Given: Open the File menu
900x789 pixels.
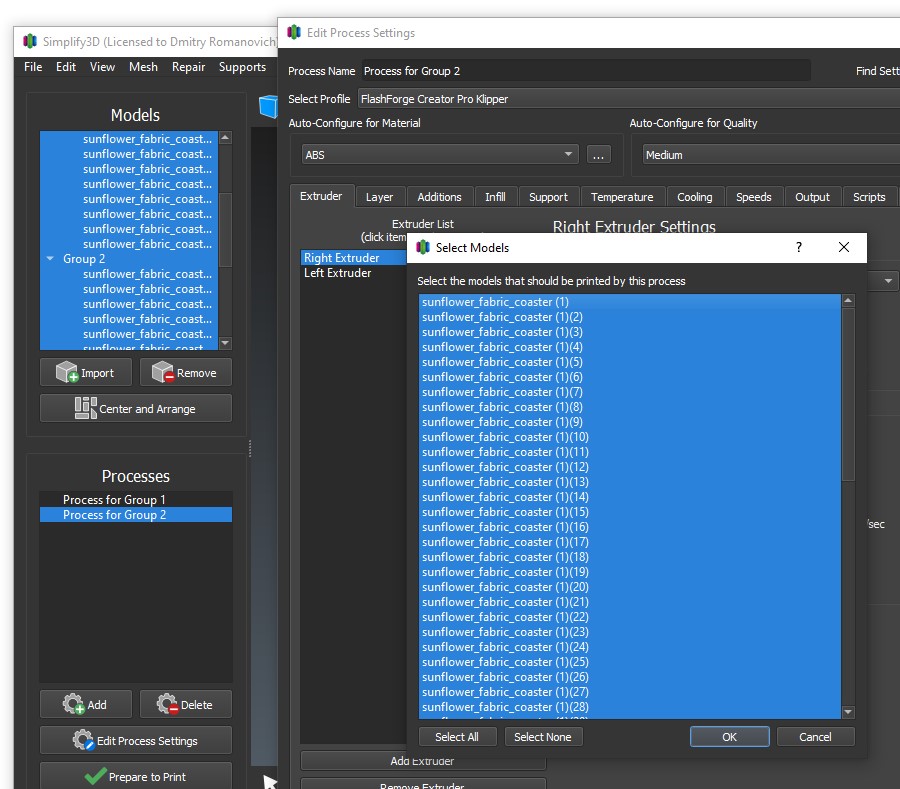Looking at the screenshot, I should 33,67.
